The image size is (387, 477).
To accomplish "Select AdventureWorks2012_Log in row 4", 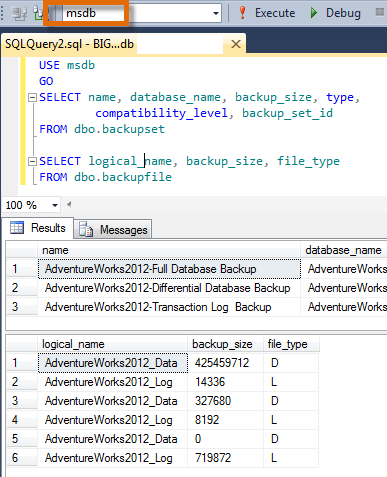I will click(x=113, y=420).
